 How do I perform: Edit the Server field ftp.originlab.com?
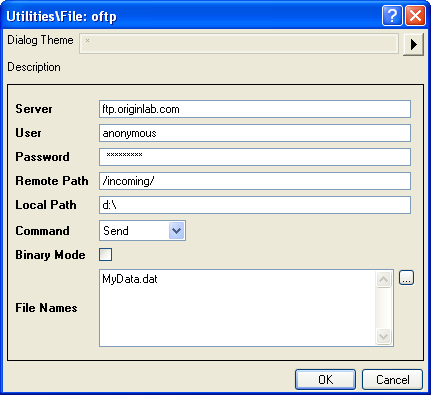(x=255, y=109)
